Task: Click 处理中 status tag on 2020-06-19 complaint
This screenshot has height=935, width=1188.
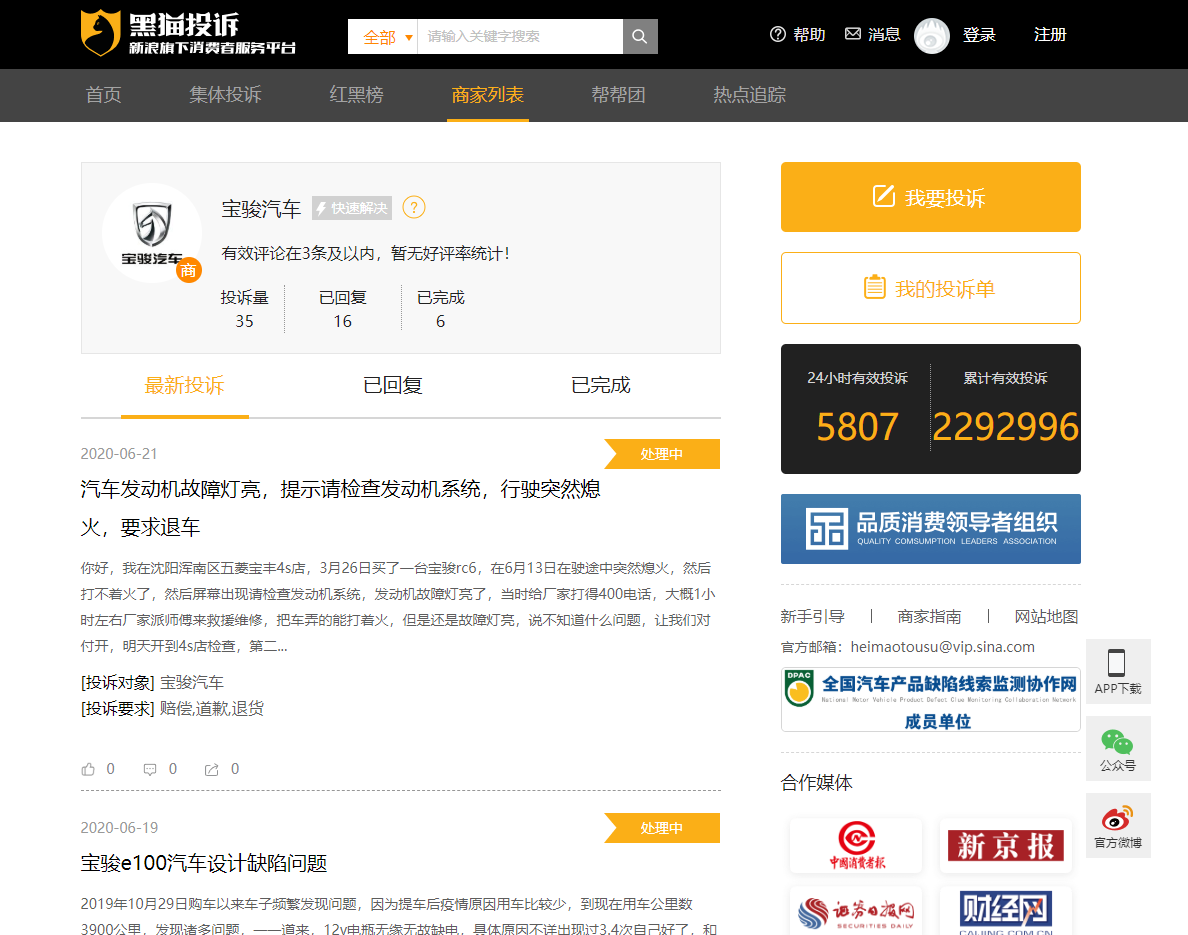Action: pyautogui.click(x=662, y=828)
